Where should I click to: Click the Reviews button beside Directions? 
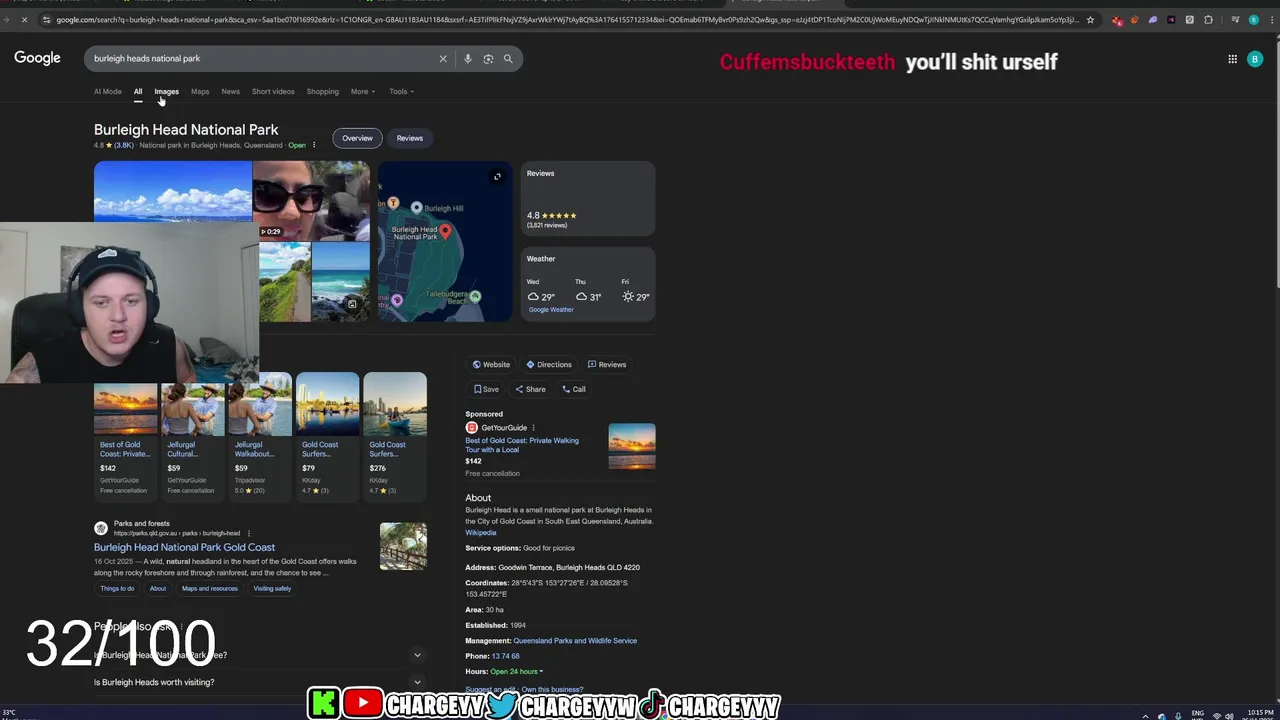[607, 365]
